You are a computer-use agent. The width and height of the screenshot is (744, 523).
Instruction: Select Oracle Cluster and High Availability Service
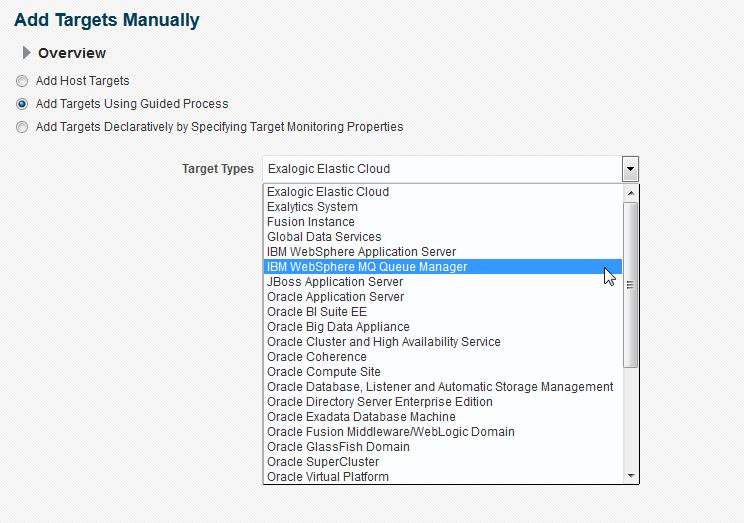[443, 342]
